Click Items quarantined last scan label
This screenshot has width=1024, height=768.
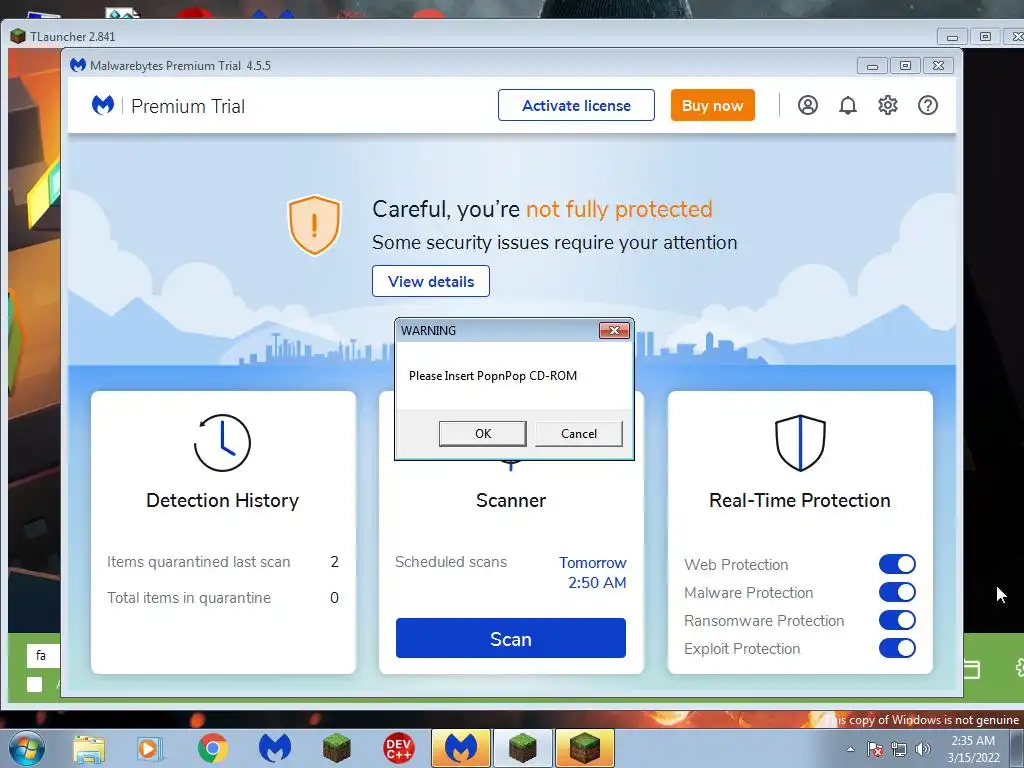(x=199, y=562)
